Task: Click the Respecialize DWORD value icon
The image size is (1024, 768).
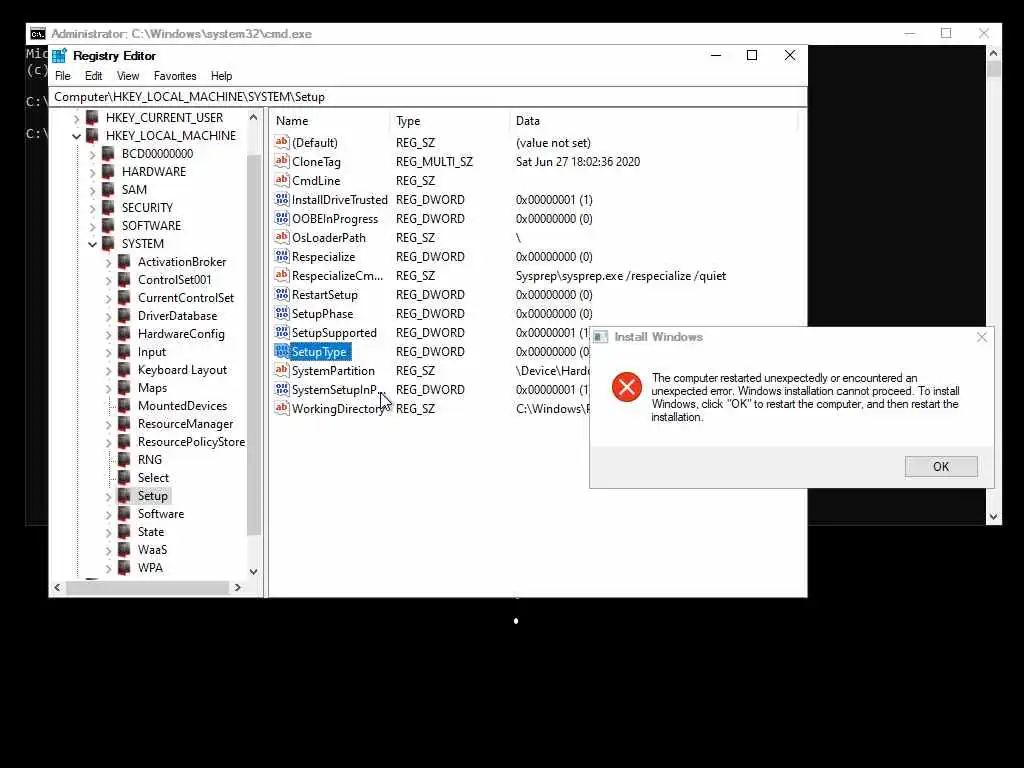Action: 281,256
